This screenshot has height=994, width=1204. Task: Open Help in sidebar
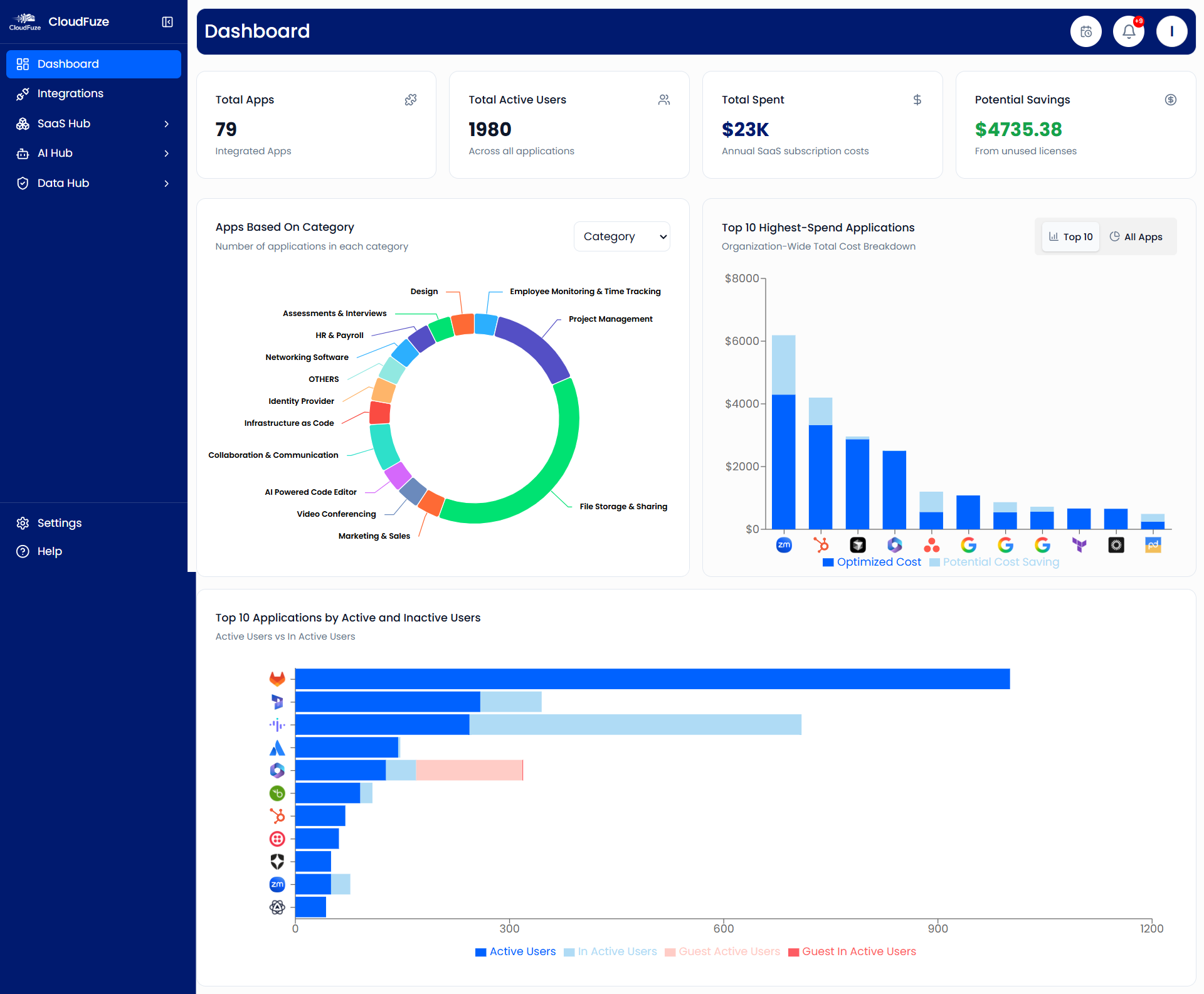pos(93,551)
